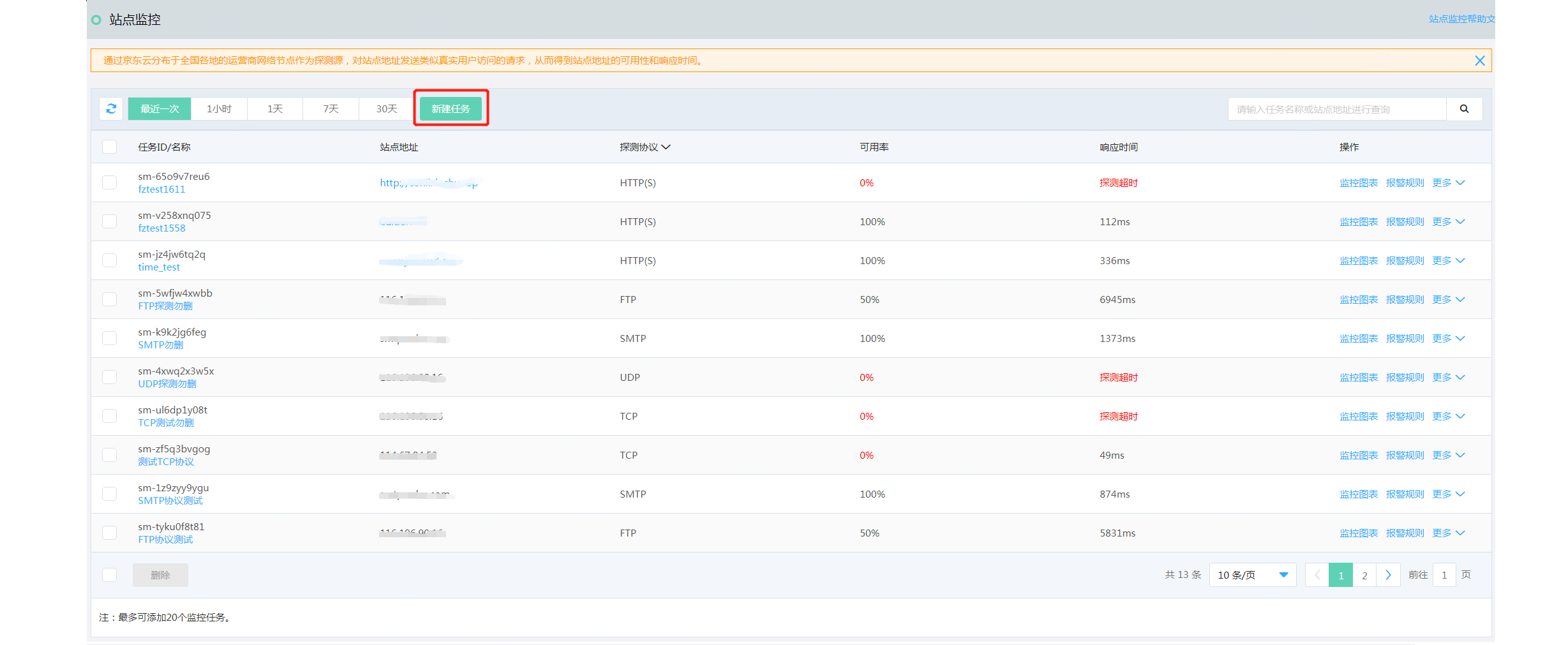Viewport: 1568px width, 645px height.
Task: Open 监控图表 for the time_test task
Action: coord(1359,260)
